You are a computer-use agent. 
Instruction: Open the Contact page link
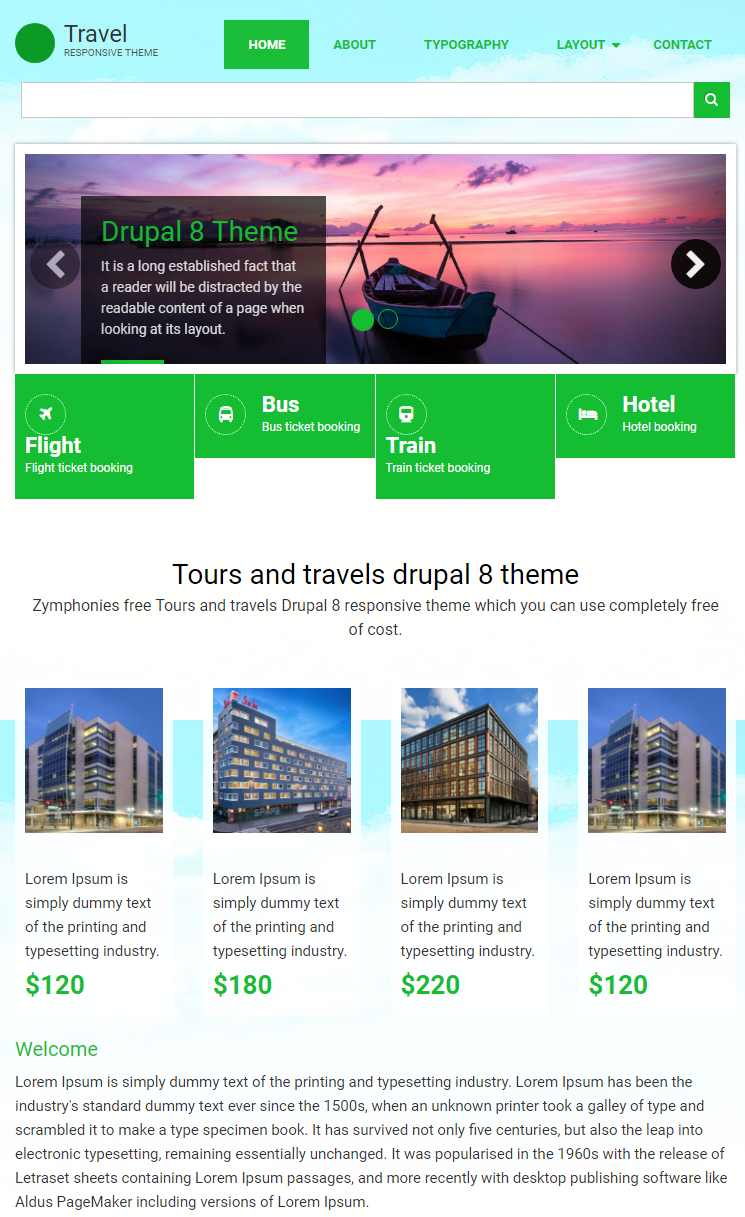click(x=682, y=45)
